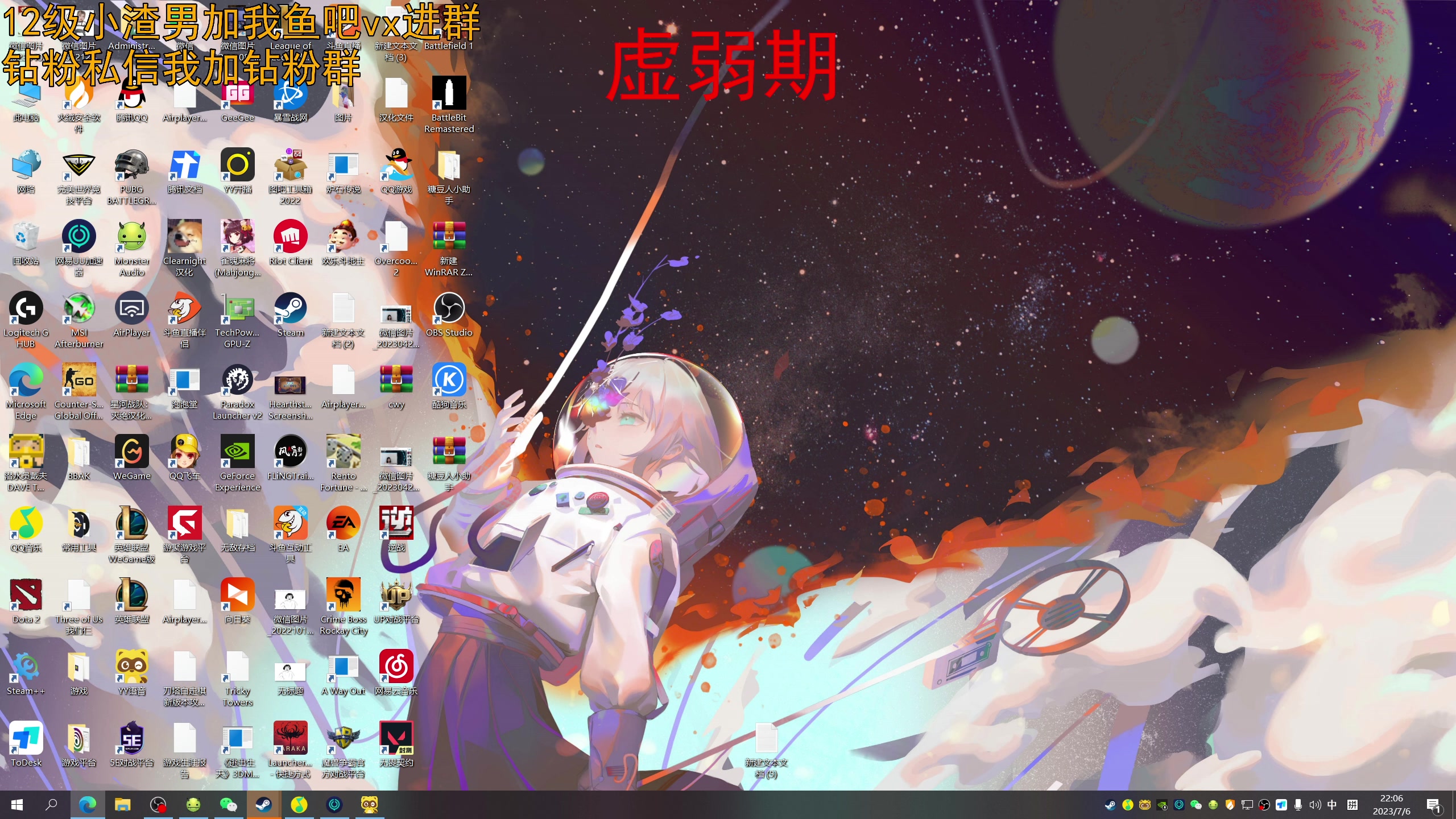Screen dimensions: 1456x819
Task: Select the 潜水员戴夫 DAVE THE DIVER icon
Action: [x=26, y=464]
